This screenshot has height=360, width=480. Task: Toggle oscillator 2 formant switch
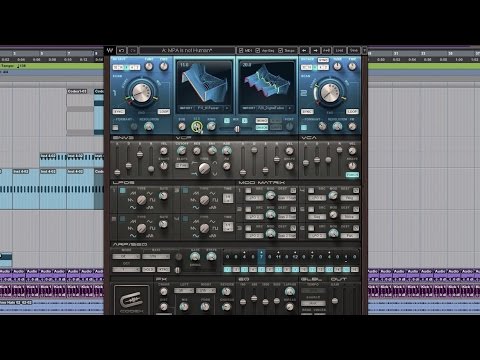point(304,127)
